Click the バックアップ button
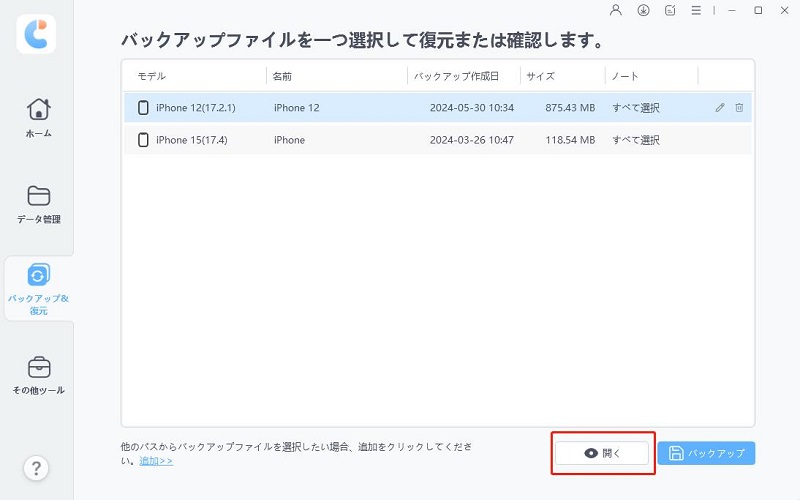 pyautogui.click(x=707, y=453)
